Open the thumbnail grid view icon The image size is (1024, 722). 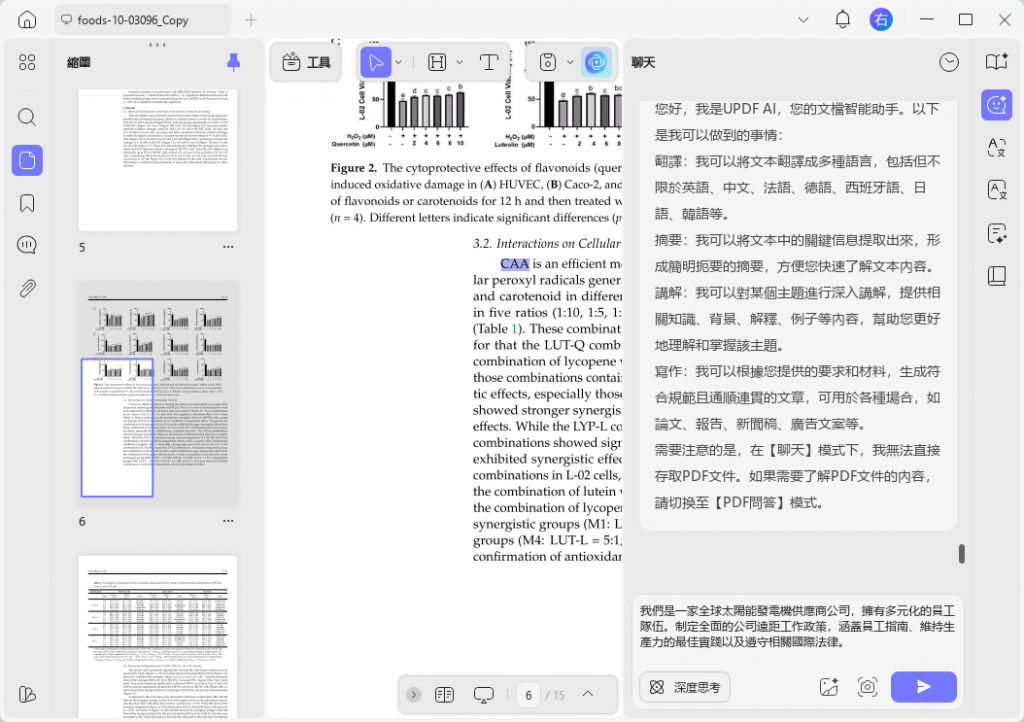(27, 62)
